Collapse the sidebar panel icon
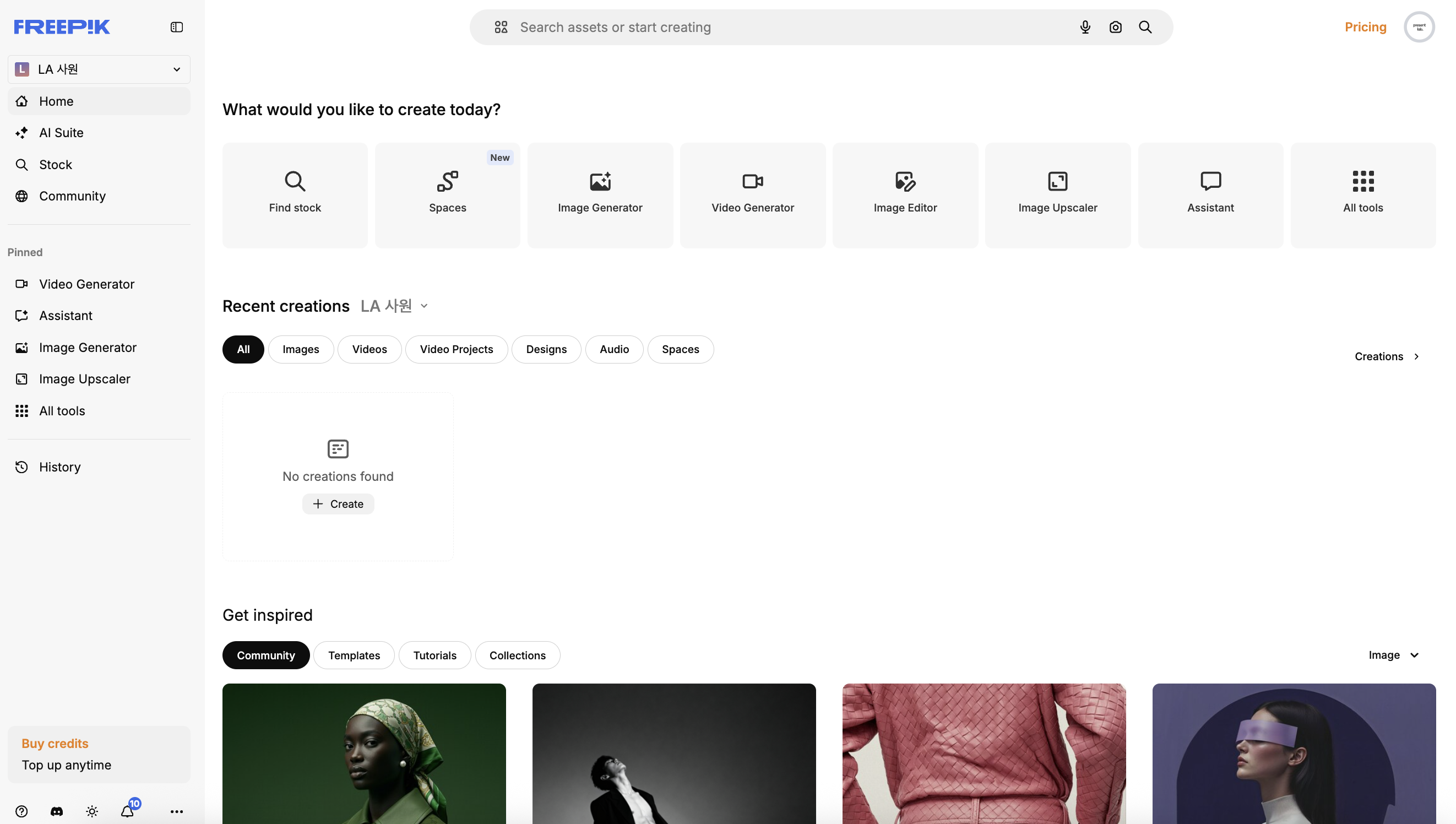This screenshot has width=1456, height=824. pos(176,27)
